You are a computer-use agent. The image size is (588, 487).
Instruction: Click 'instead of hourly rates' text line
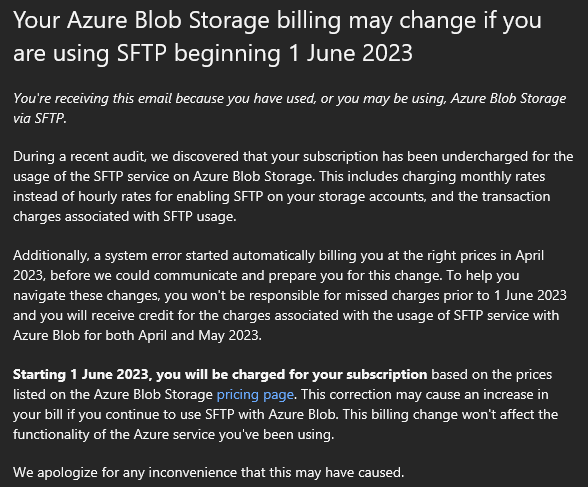(x=282, y=197)
